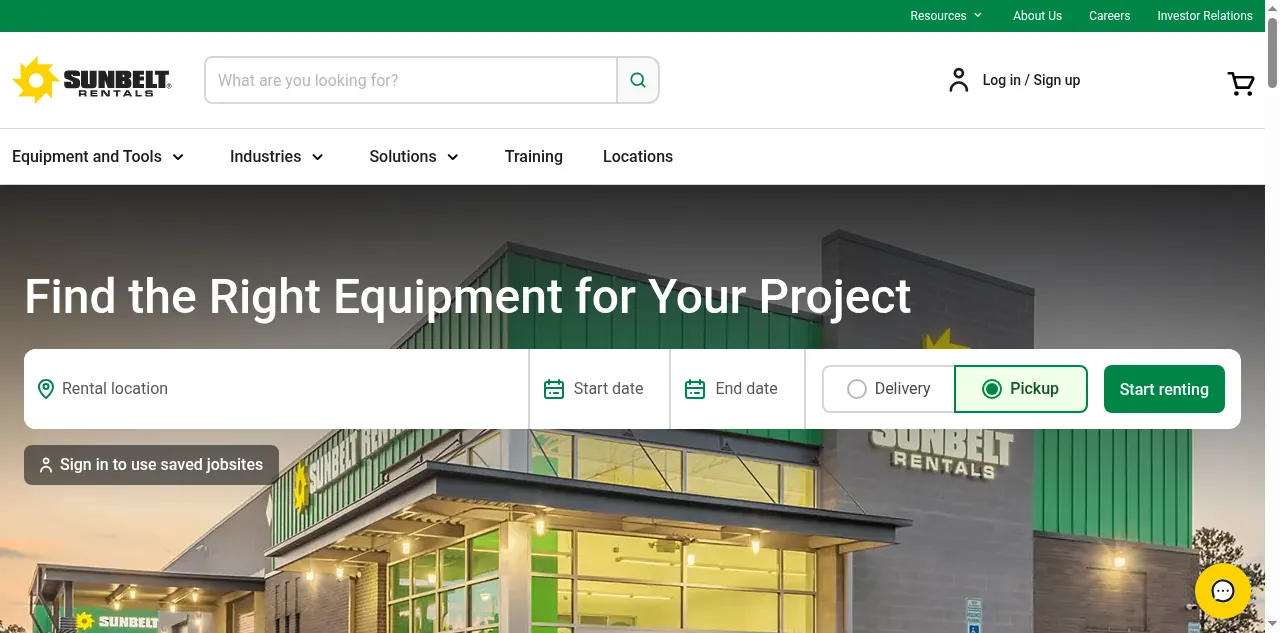Open the End date field
The width and height of the screenshot is (1280, 633).
click(738, 389)
